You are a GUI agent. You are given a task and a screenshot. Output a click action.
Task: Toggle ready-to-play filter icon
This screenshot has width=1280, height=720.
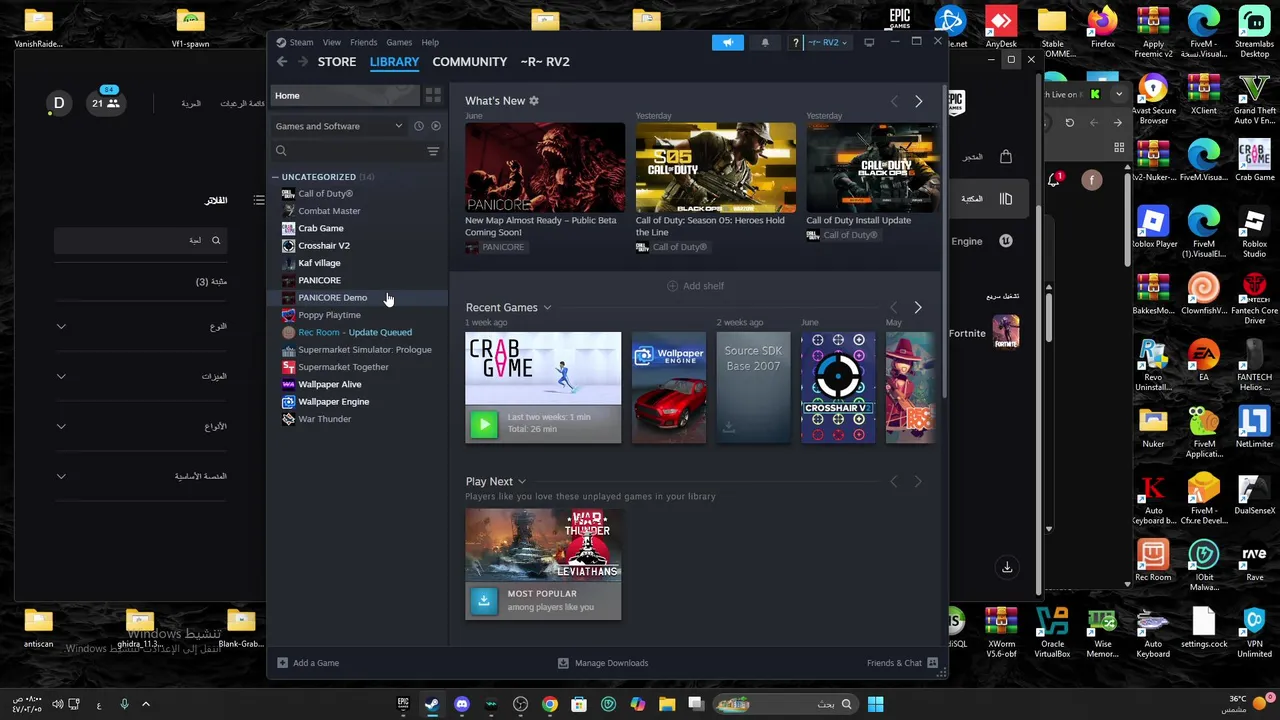435,126
